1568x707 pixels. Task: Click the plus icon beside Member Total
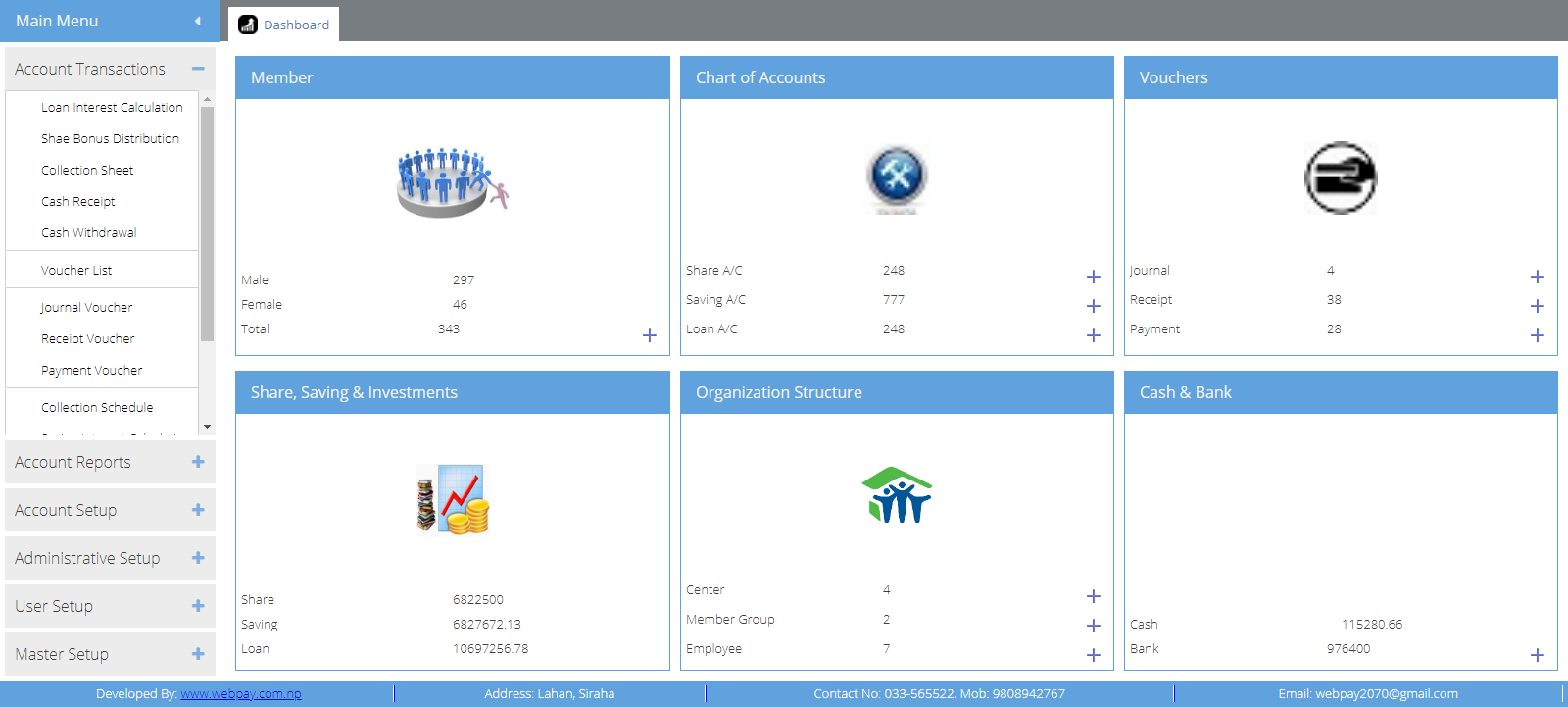[x=649, y=335]
